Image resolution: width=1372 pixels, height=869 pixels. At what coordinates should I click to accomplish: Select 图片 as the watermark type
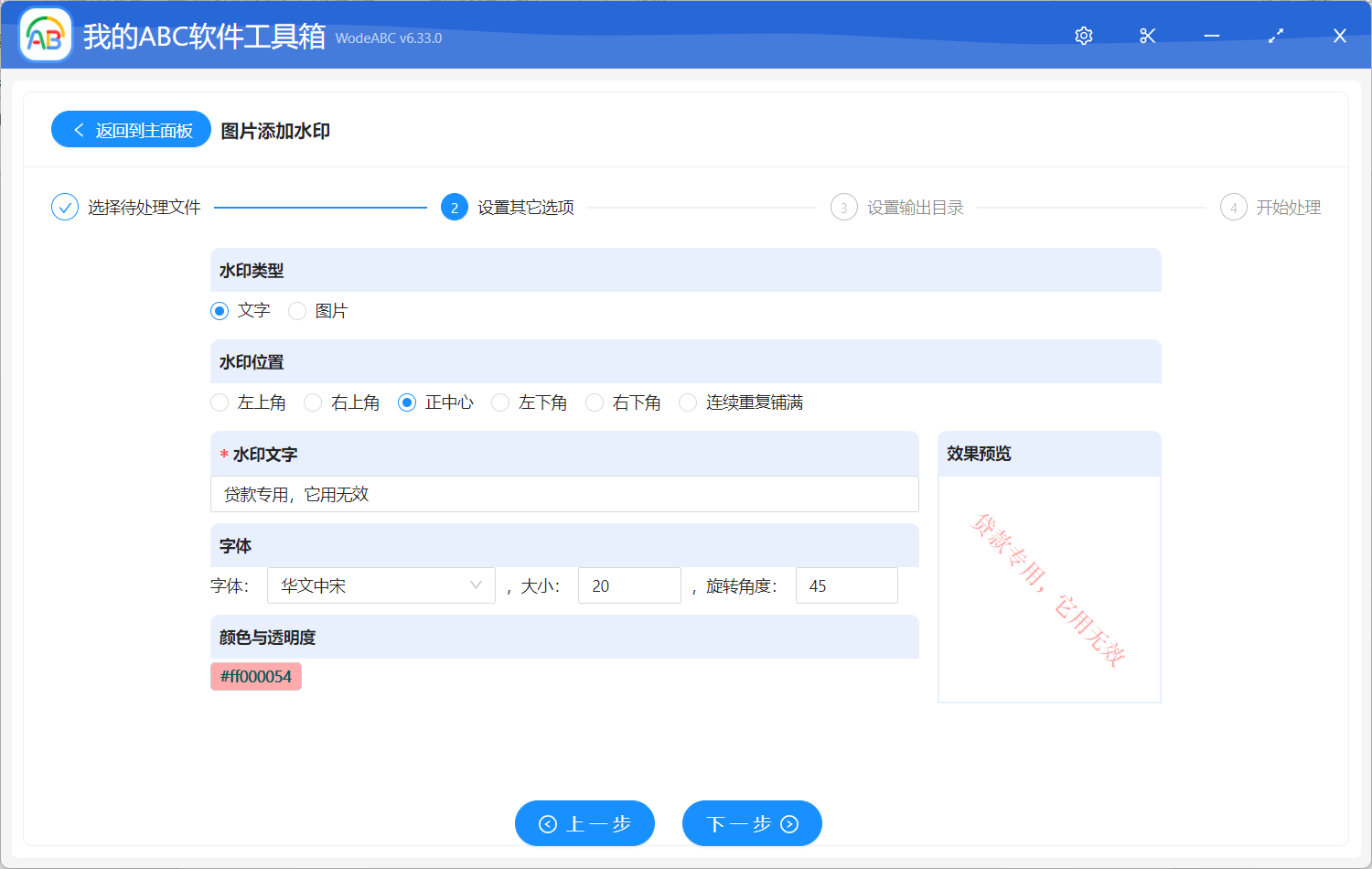(x=296, y=311)
